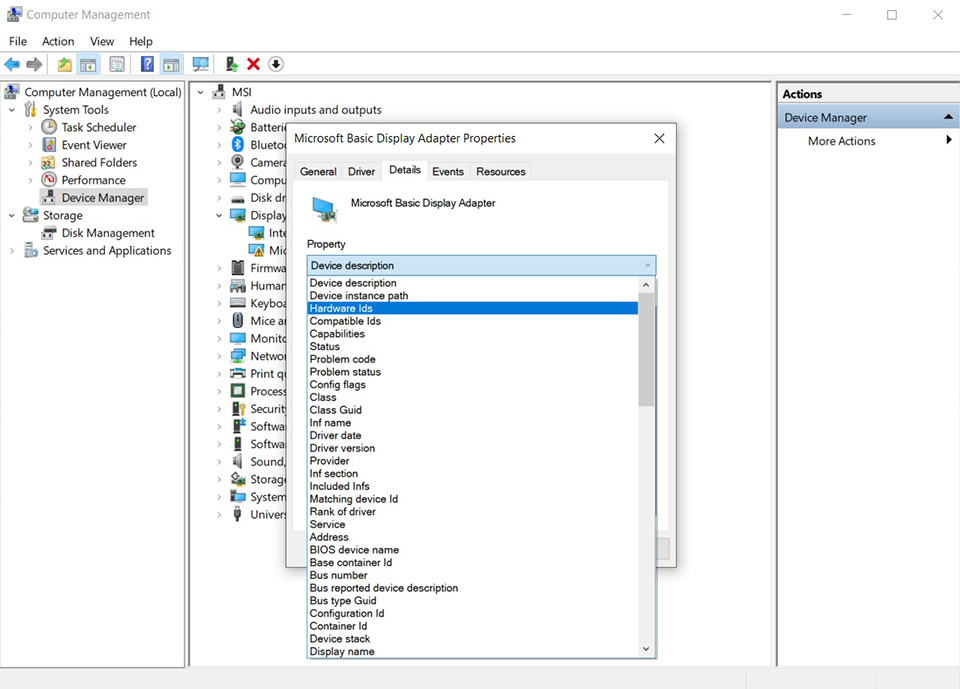Open the View menu
Image resolution: width=960 pixels, height=689 pixels.
point(102,41)
